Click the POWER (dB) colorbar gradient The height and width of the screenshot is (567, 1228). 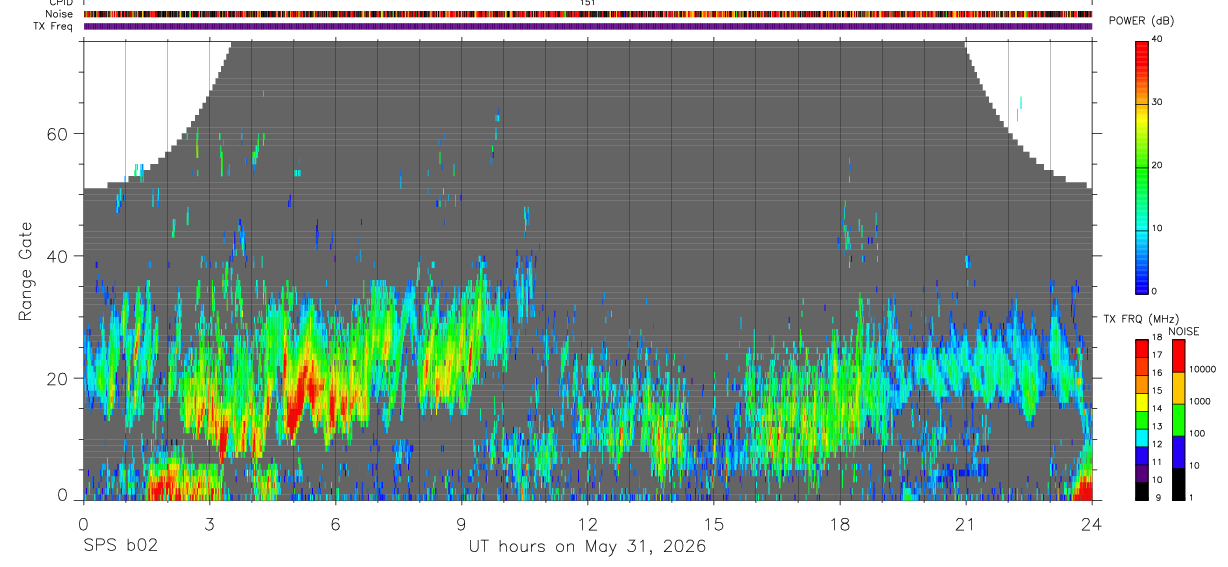coord(1142,166)
